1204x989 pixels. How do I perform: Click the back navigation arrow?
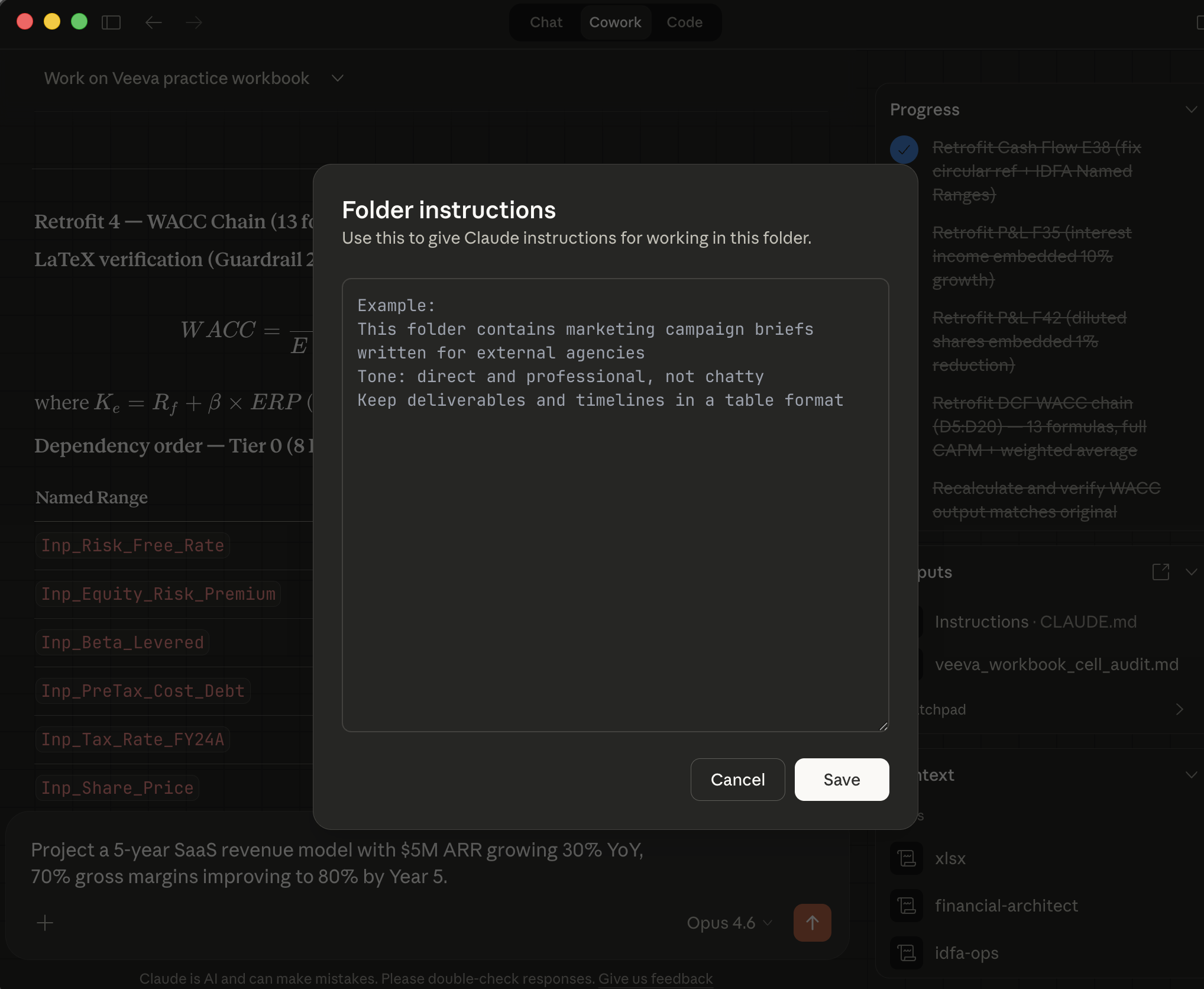click(x=154, y=22)
